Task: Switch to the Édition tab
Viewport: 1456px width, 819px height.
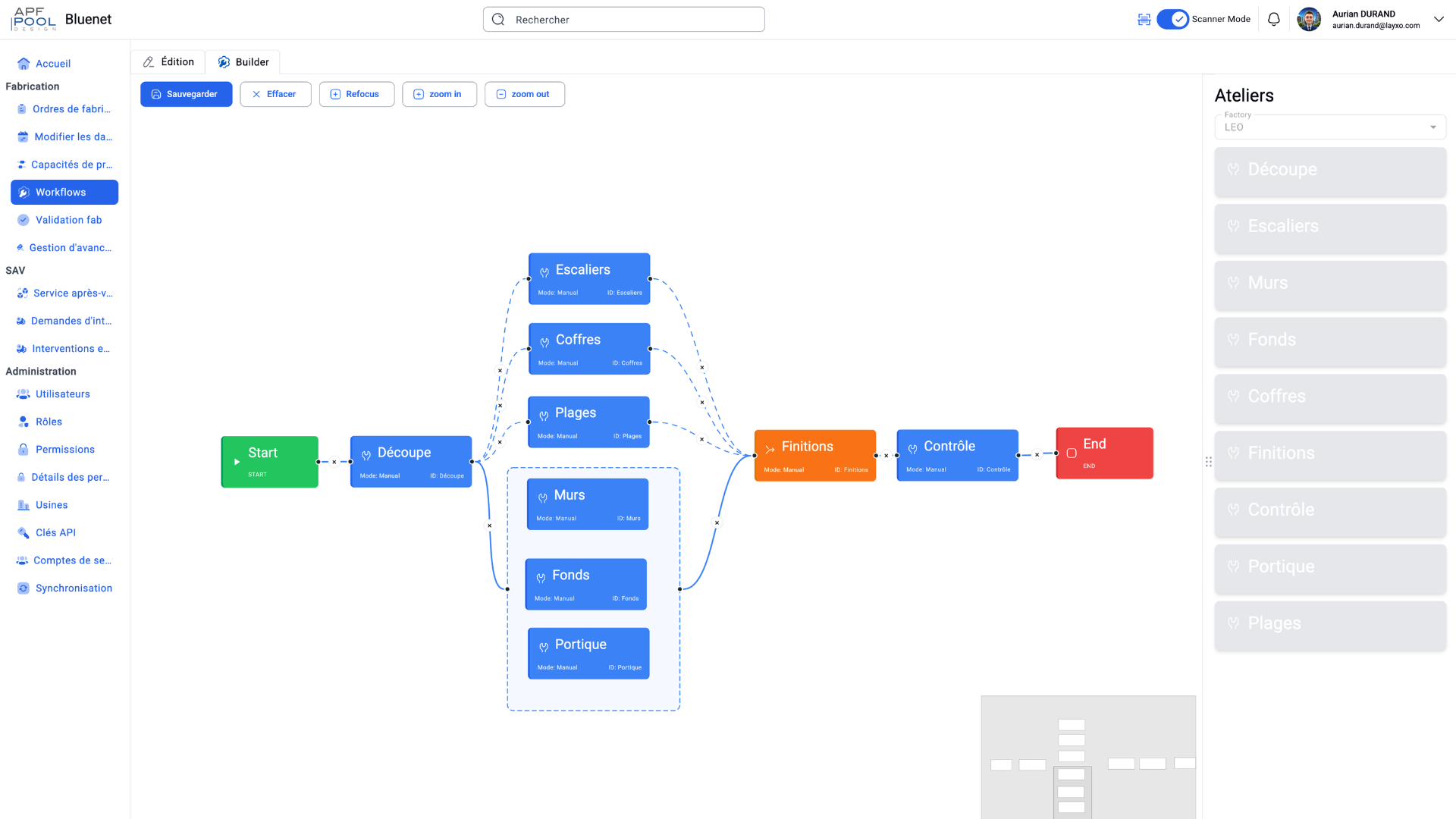Action: pos(168,62)
